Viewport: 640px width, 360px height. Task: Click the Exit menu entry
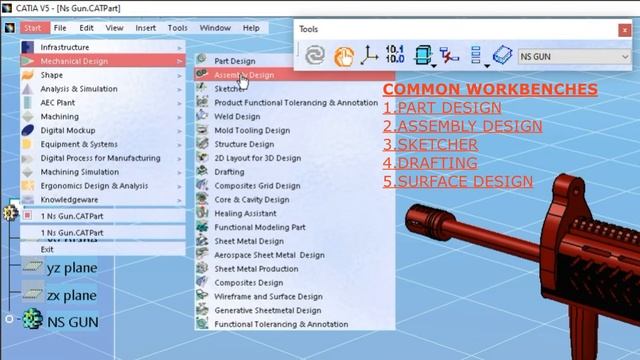103,249
